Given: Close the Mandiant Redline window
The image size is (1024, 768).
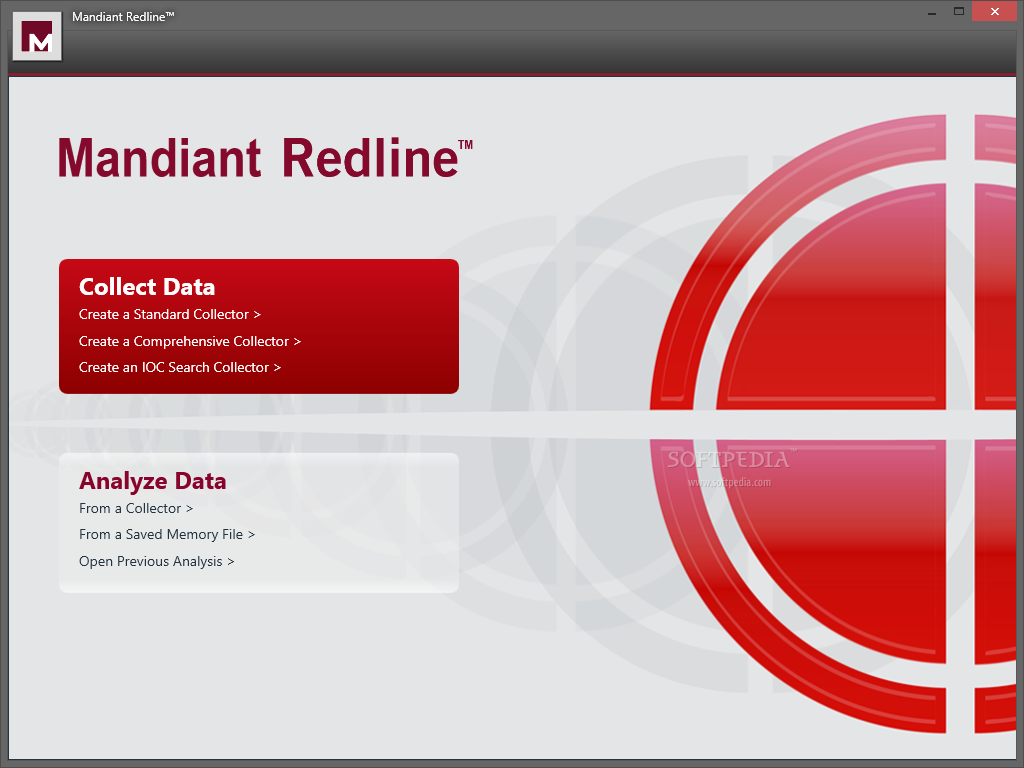Looking at the screenshot, I should (x=995, y=11).
